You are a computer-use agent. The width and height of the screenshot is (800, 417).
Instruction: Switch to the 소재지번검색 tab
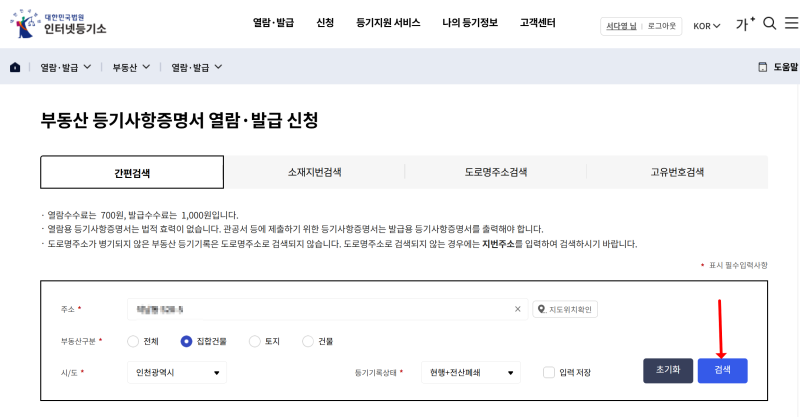(x=314, y=173)
